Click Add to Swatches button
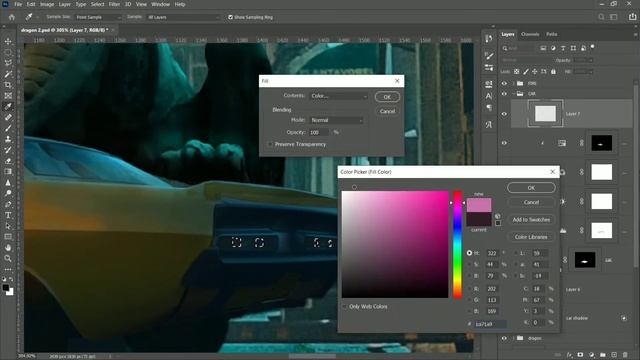This screenshot has width=640, height=360. 531,220
